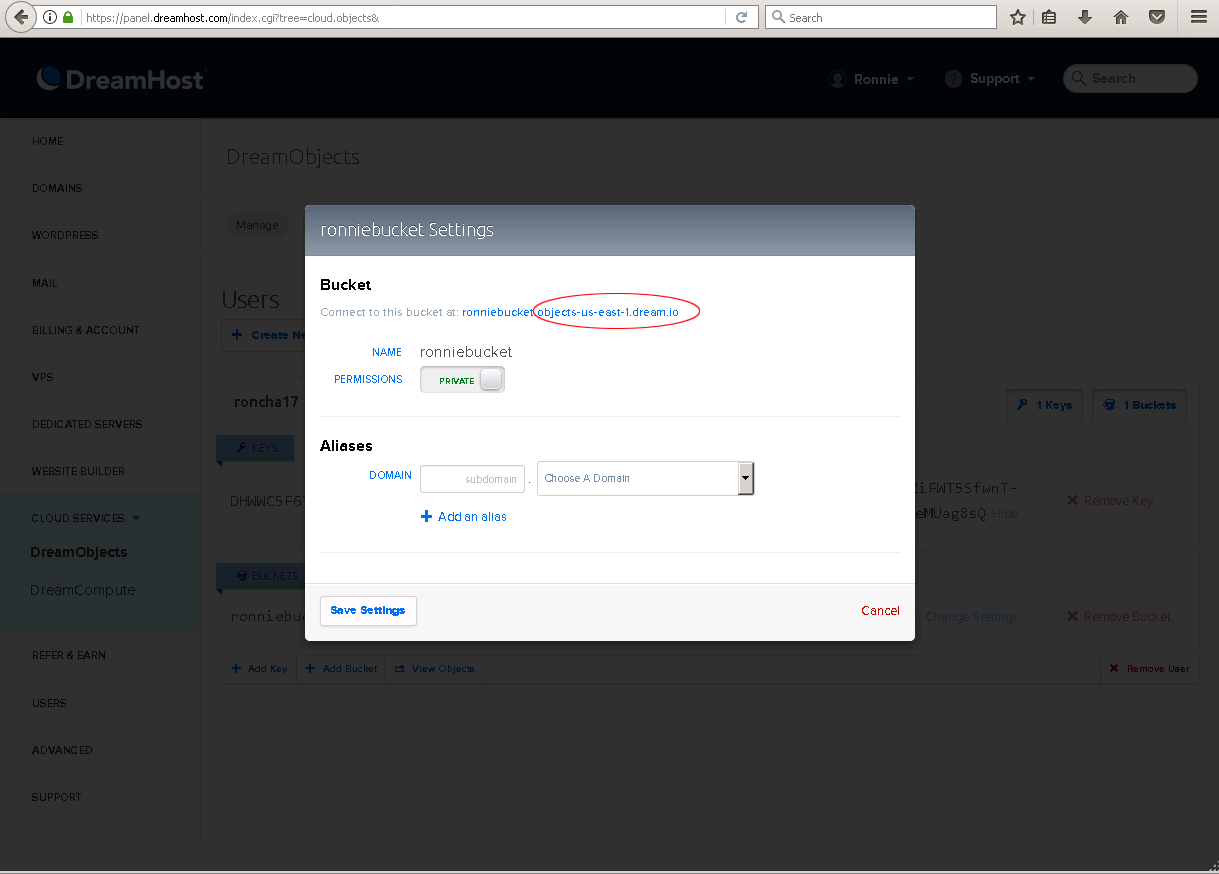Image resolution: width=1219 pixels, height=874 pixels.
Task: Go to browser home page icon
Action: pos(1121,17)
